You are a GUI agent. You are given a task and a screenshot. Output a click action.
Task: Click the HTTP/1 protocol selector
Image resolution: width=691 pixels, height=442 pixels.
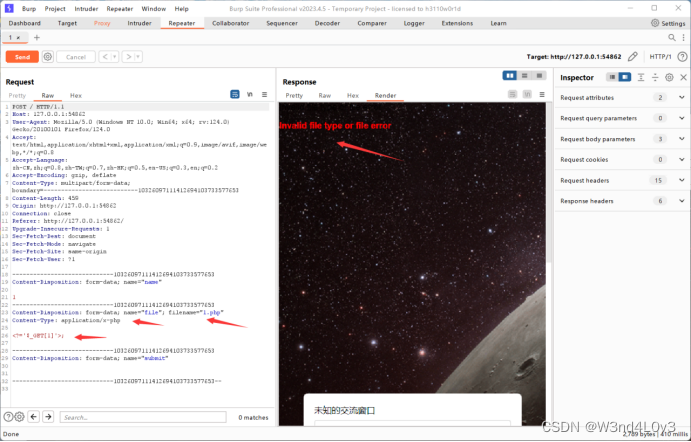point(660,56)
